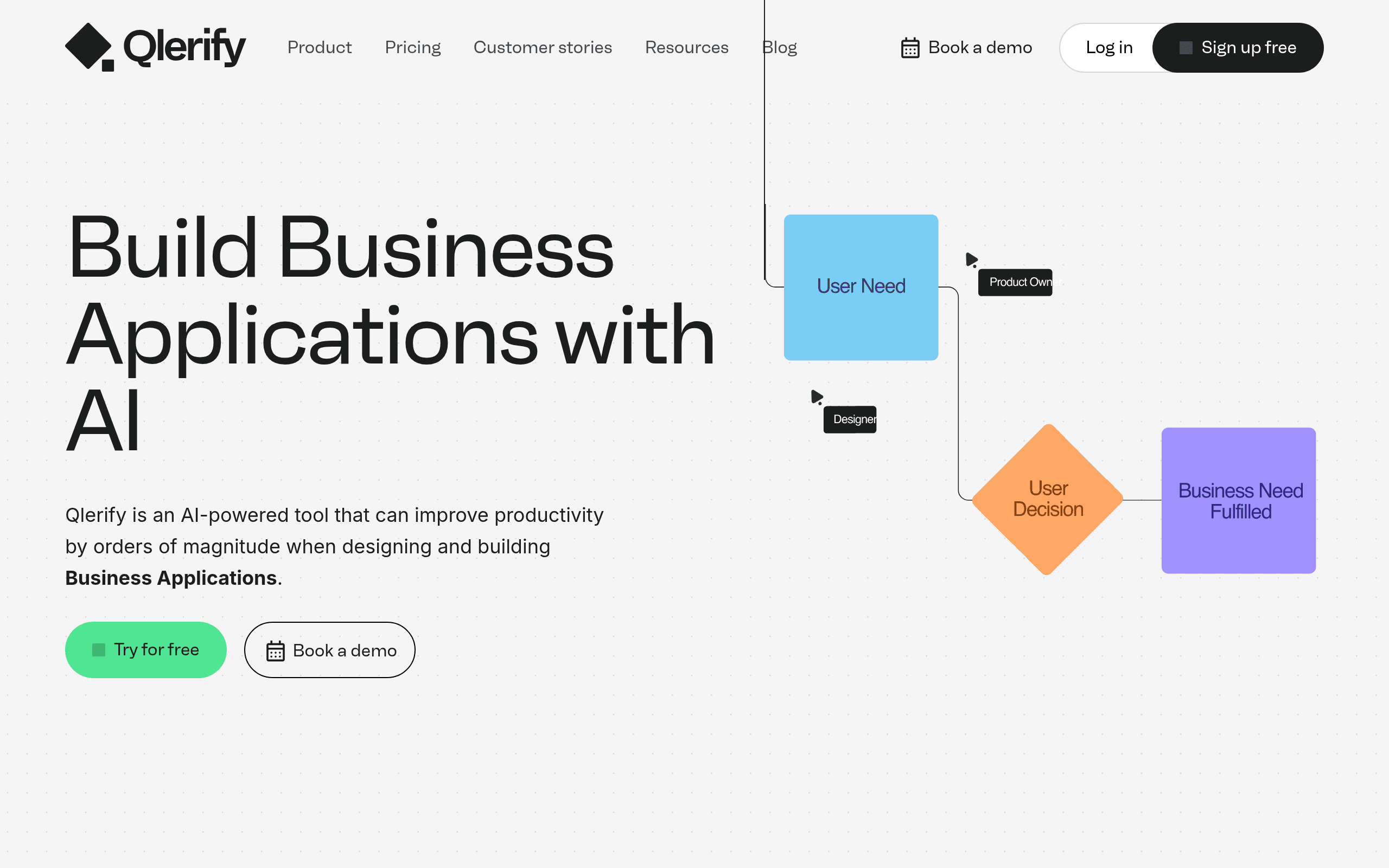Start with the Try for free button
Viewport: 1389px width, 868px height.
[146, 650]
